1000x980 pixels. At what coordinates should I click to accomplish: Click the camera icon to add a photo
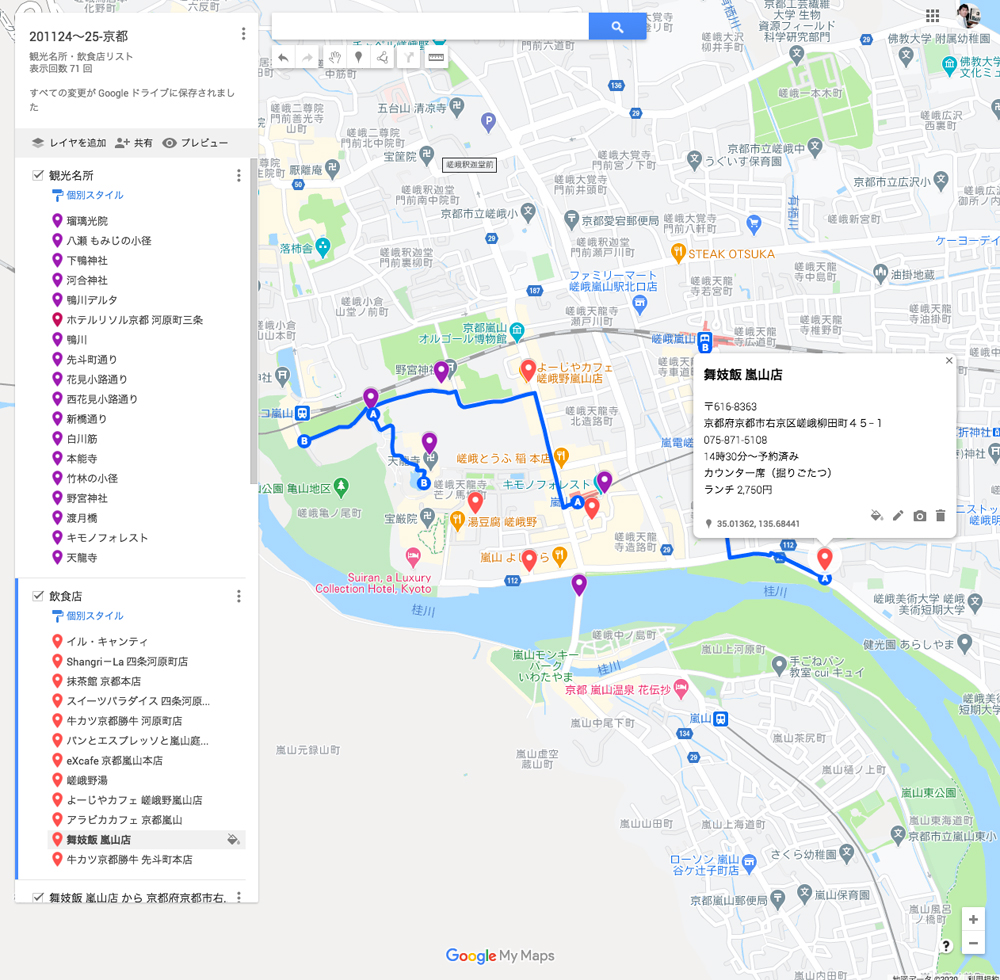click(x=920, y=516)
